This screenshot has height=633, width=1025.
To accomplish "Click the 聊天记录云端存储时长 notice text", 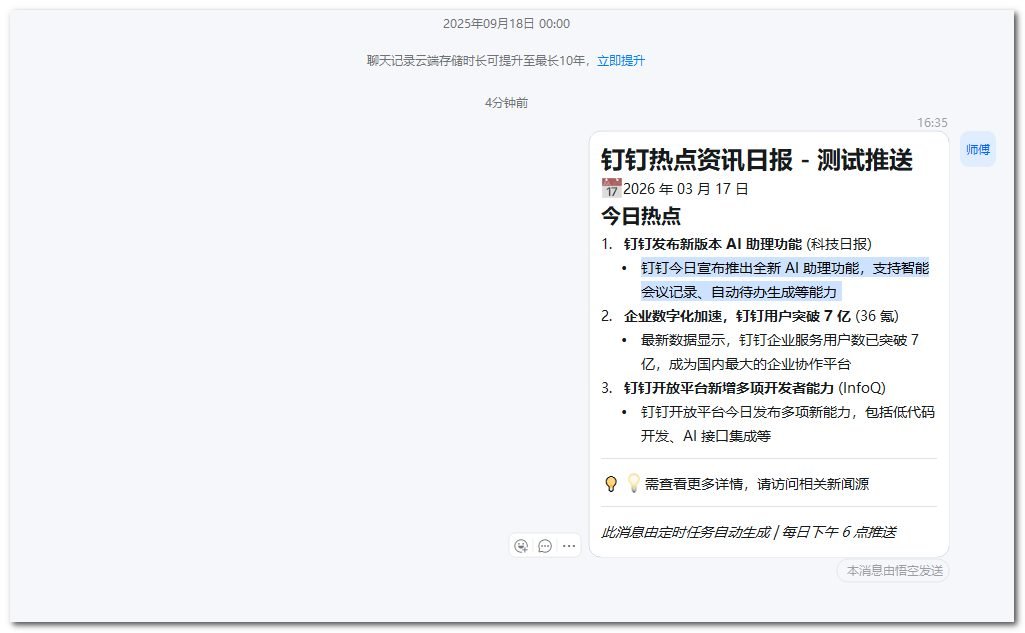I will 480,61.
